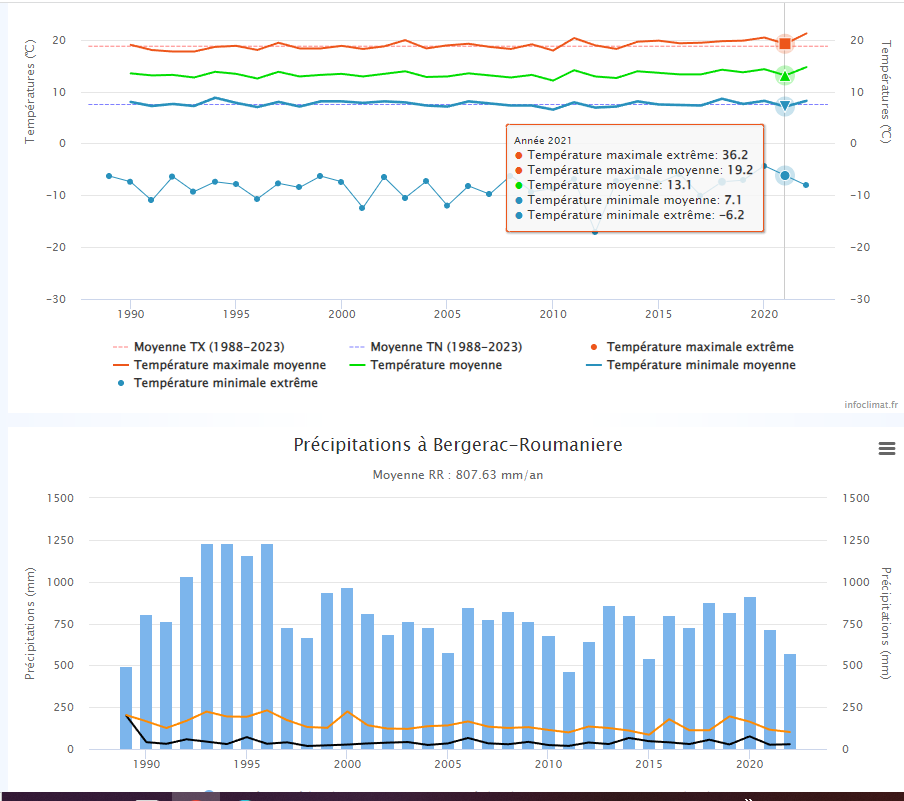
Task: Select the 2022 minimum extreme temperature point
Action: [806, 185]
